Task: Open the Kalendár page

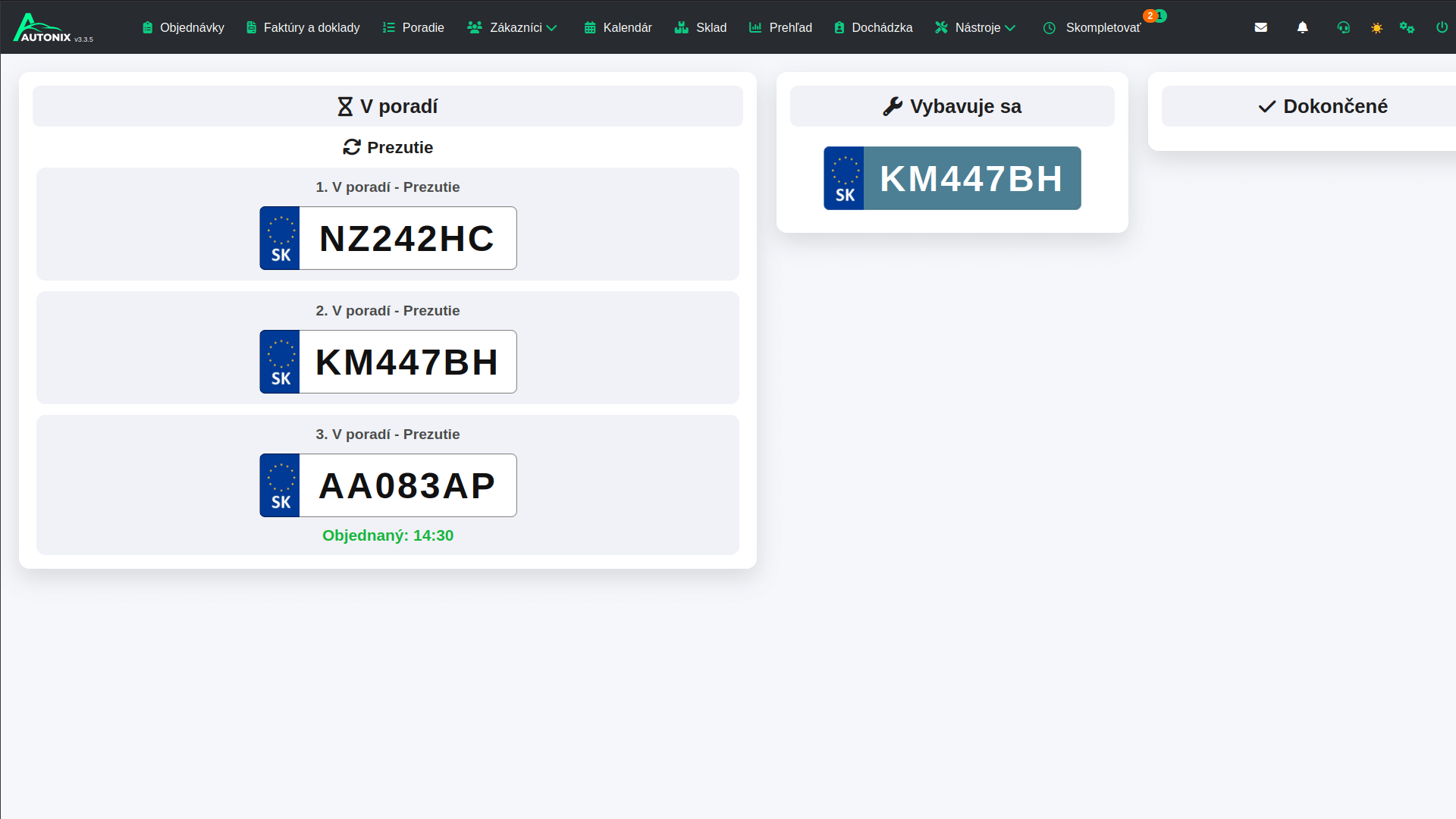Action: 617,27
